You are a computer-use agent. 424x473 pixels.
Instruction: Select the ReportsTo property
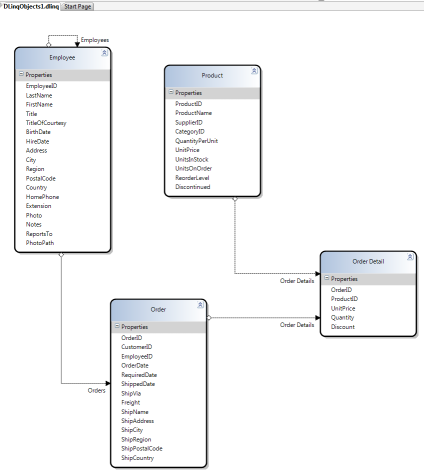click(x=39, y=234)
